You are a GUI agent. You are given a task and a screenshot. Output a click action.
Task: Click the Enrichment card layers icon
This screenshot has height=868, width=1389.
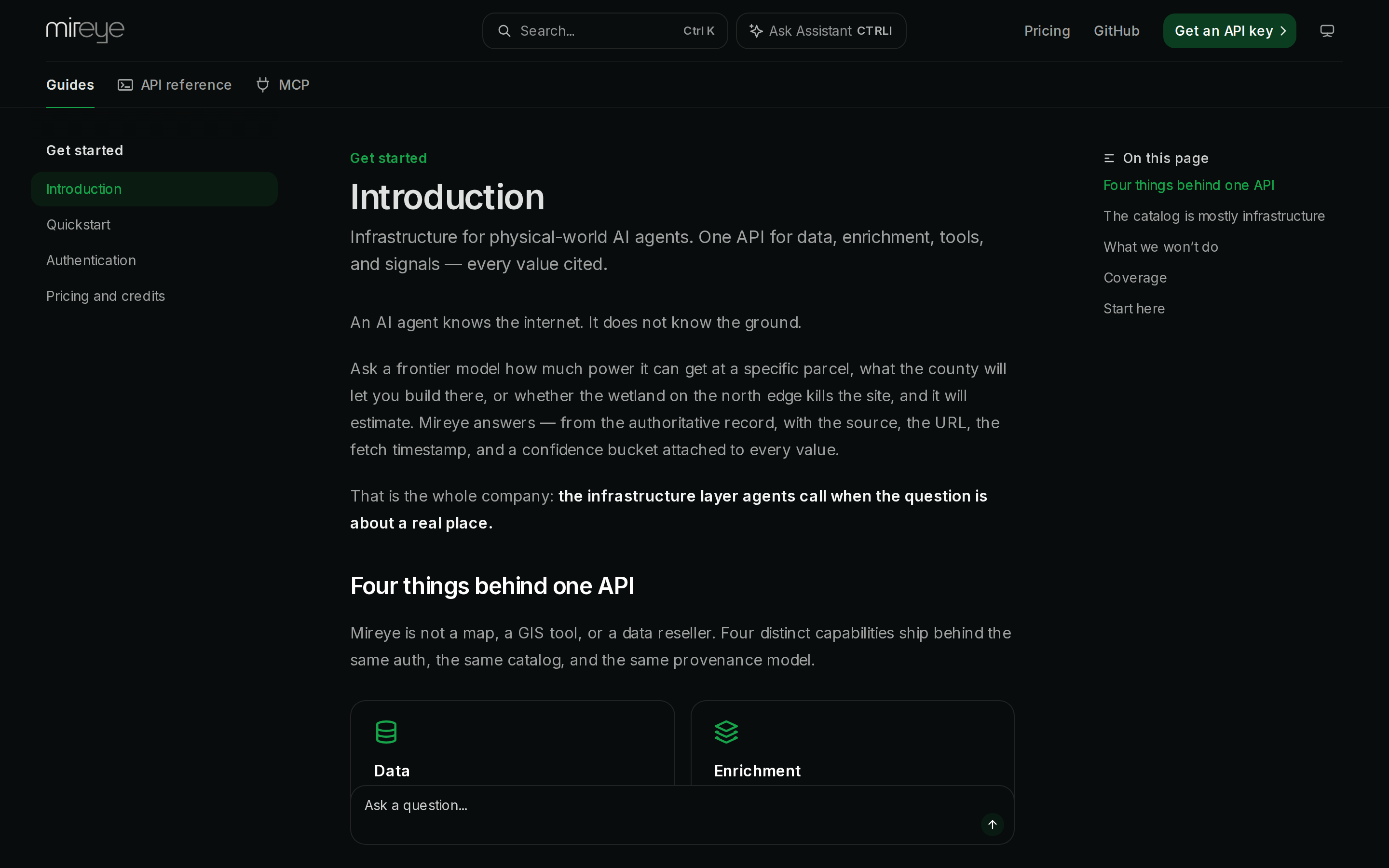726,732
